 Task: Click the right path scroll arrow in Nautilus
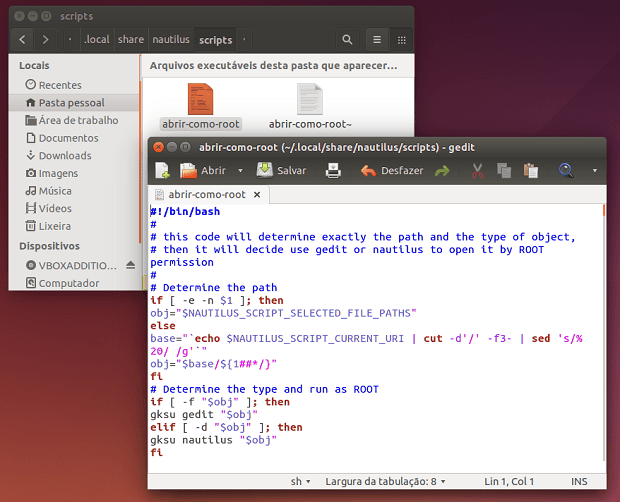tap(244, 40)
